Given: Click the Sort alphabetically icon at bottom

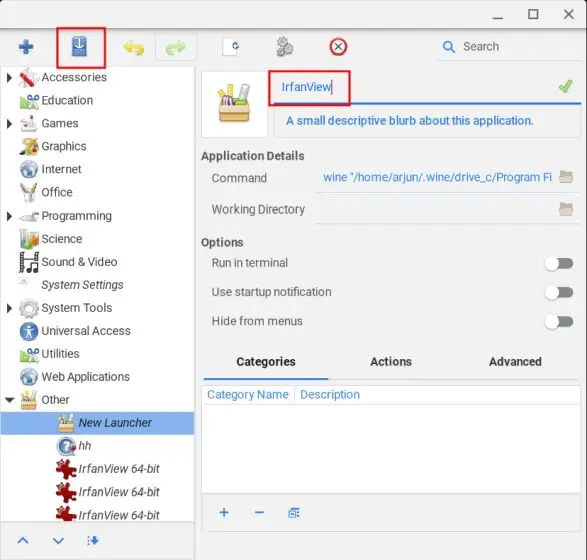Looking at the screenshot, I should tap(92, 541).
